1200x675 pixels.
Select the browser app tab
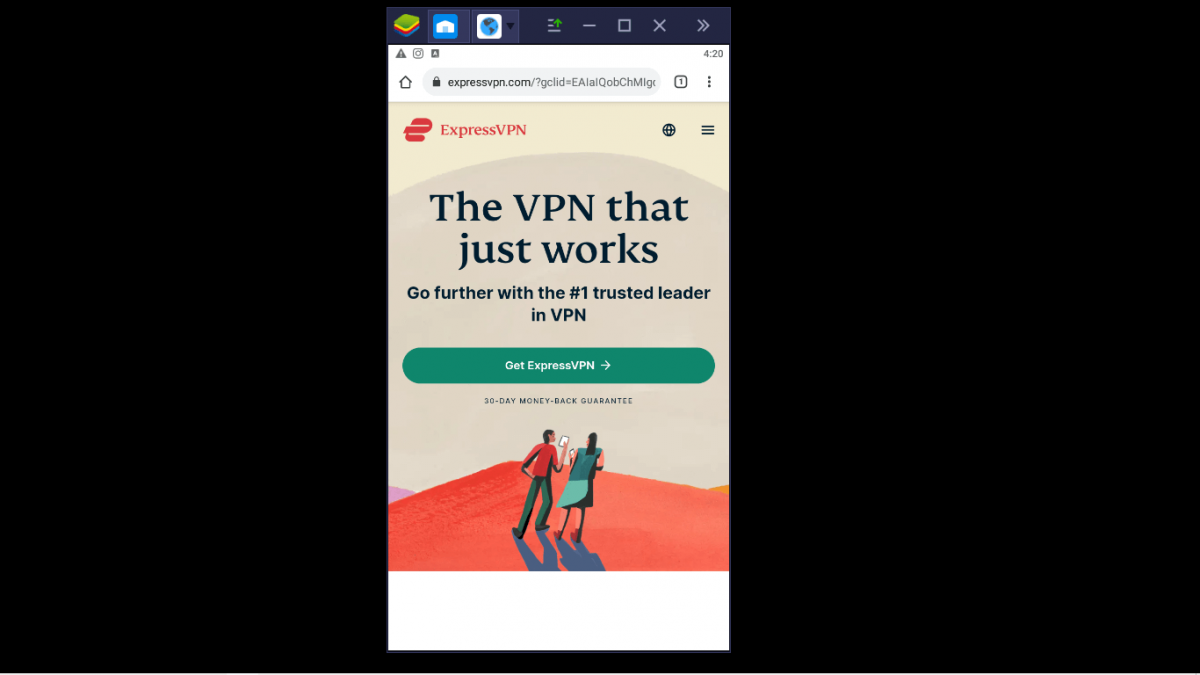pos(489,26)
